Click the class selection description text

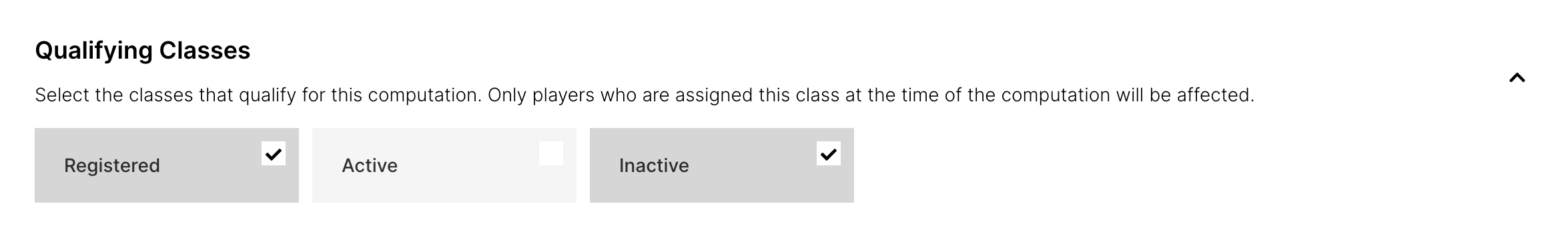coord(645,95)
